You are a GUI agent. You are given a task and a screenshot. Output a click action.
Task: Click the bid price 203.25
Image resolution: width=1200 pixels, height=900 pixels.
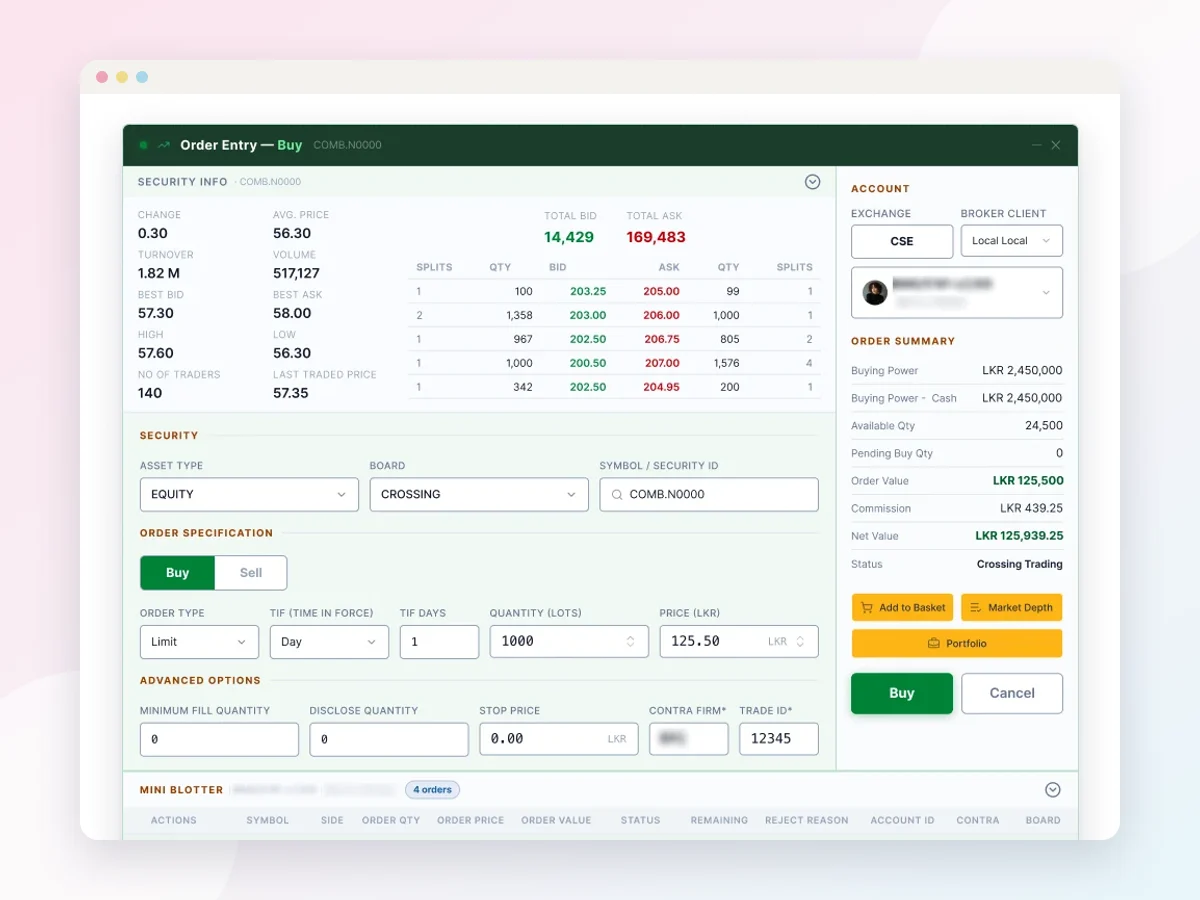588,291
